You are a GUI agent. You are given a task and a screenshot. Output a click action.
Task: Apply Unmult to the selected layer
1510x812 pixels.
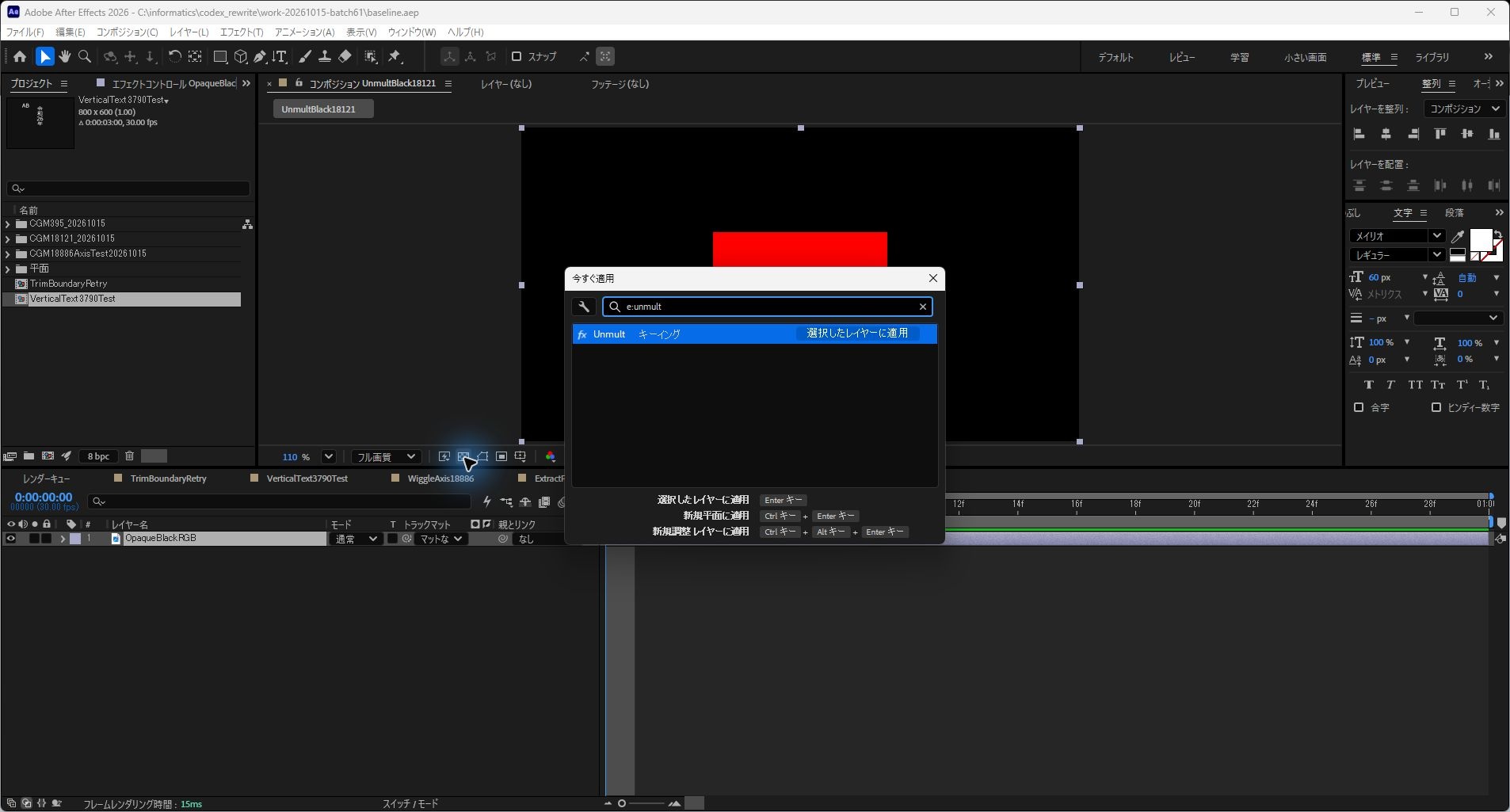857,334
